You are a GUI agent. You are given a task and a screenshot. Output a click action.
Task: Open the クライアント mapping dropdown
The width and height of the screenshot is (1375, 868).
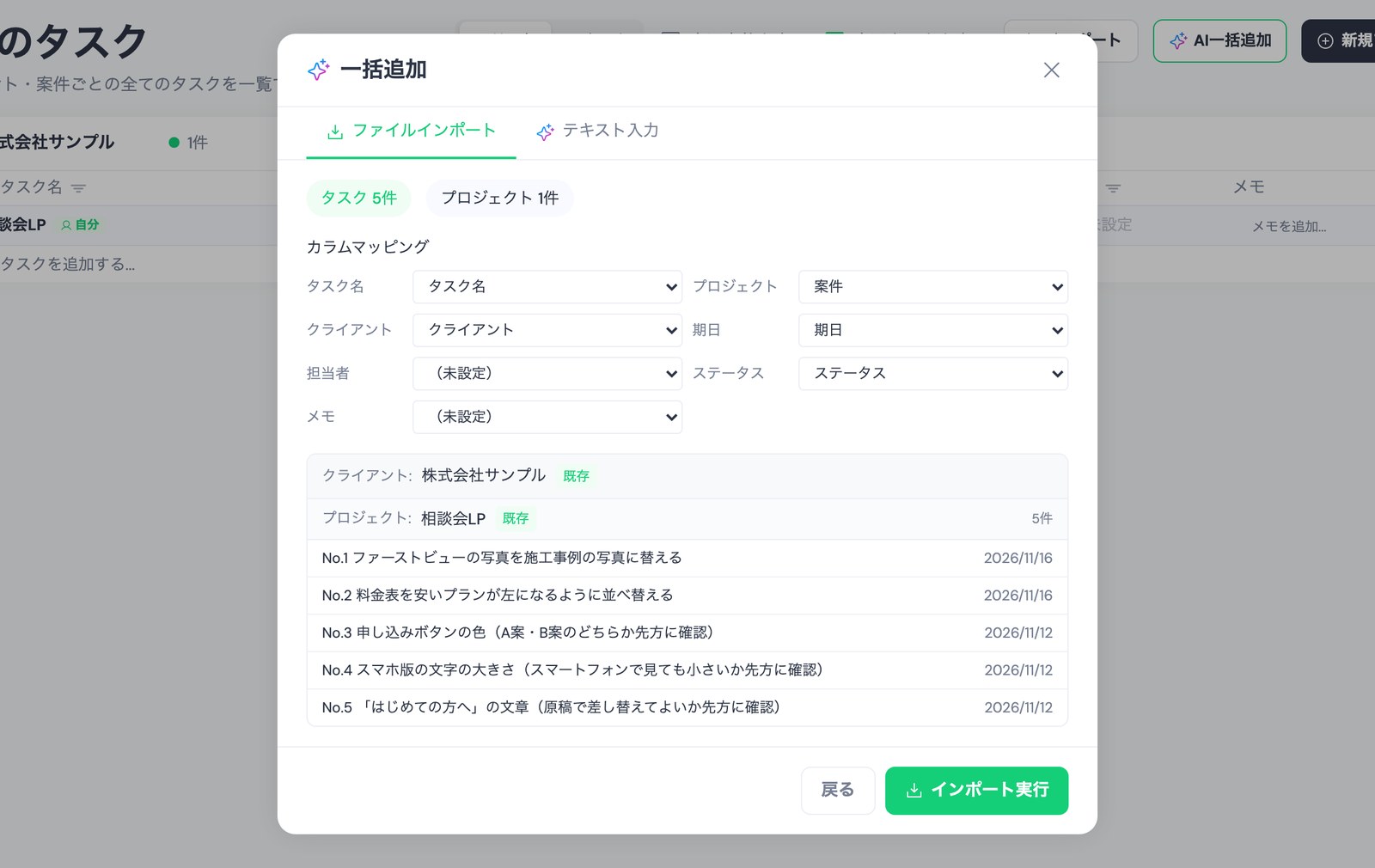pyautogui.click(x=547, y=330)
